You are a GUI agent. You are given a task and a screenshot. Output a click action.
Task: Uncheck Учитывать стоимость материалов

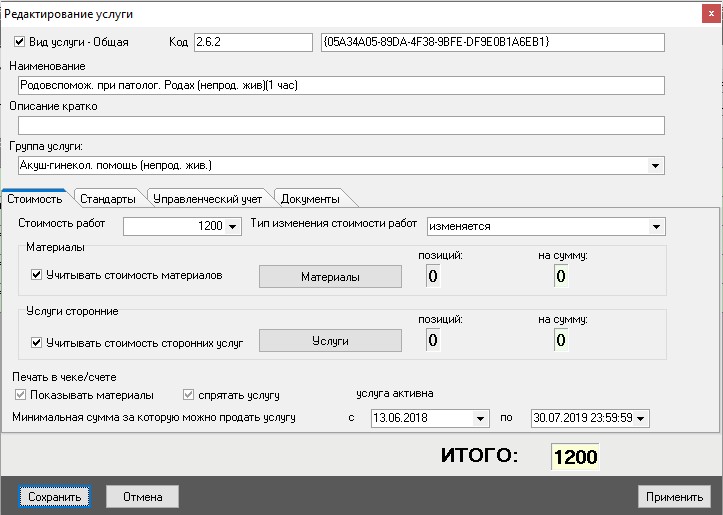pyautogui.click(x=37, y=274)
